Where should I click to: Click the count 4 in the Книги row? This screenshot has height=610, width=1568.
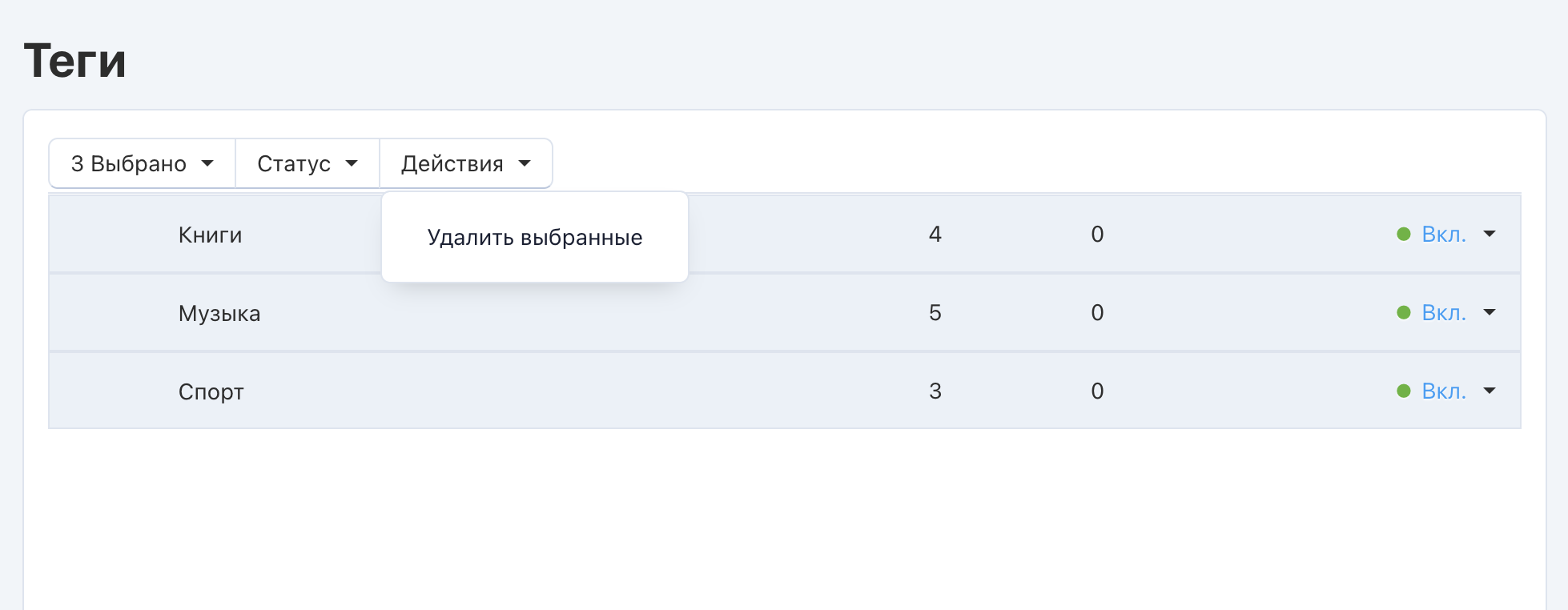coord(935,235)
